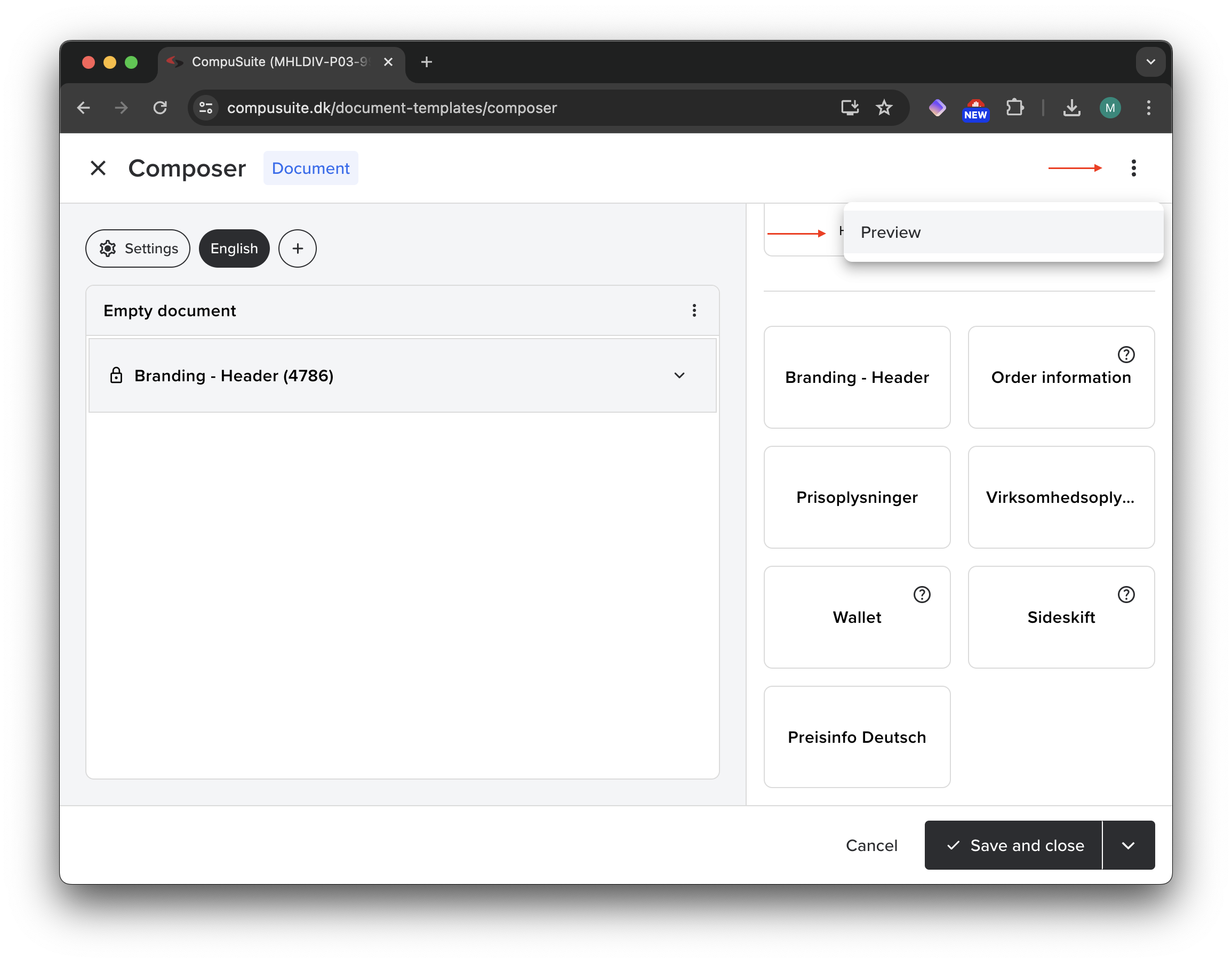Expand the Branding - Header (4786) section
The image size is (1232, 963).
coord(679,376)
